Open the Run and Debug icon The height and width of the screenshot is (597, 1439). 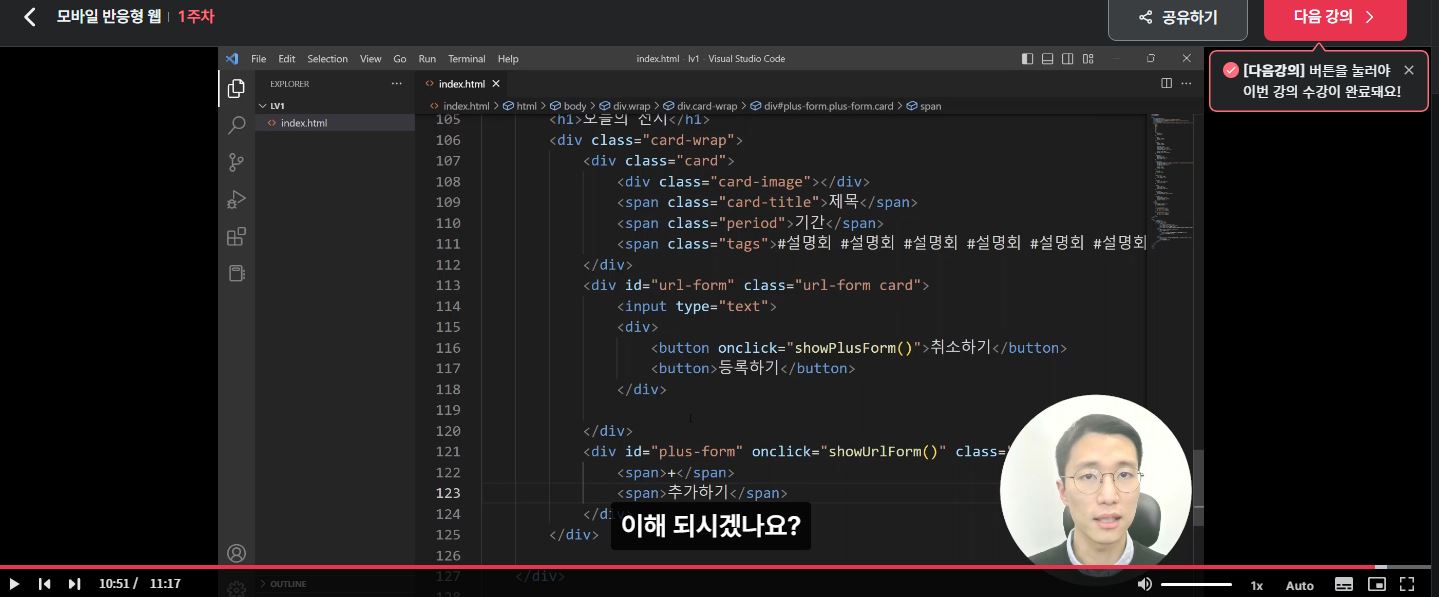[236, 200]
